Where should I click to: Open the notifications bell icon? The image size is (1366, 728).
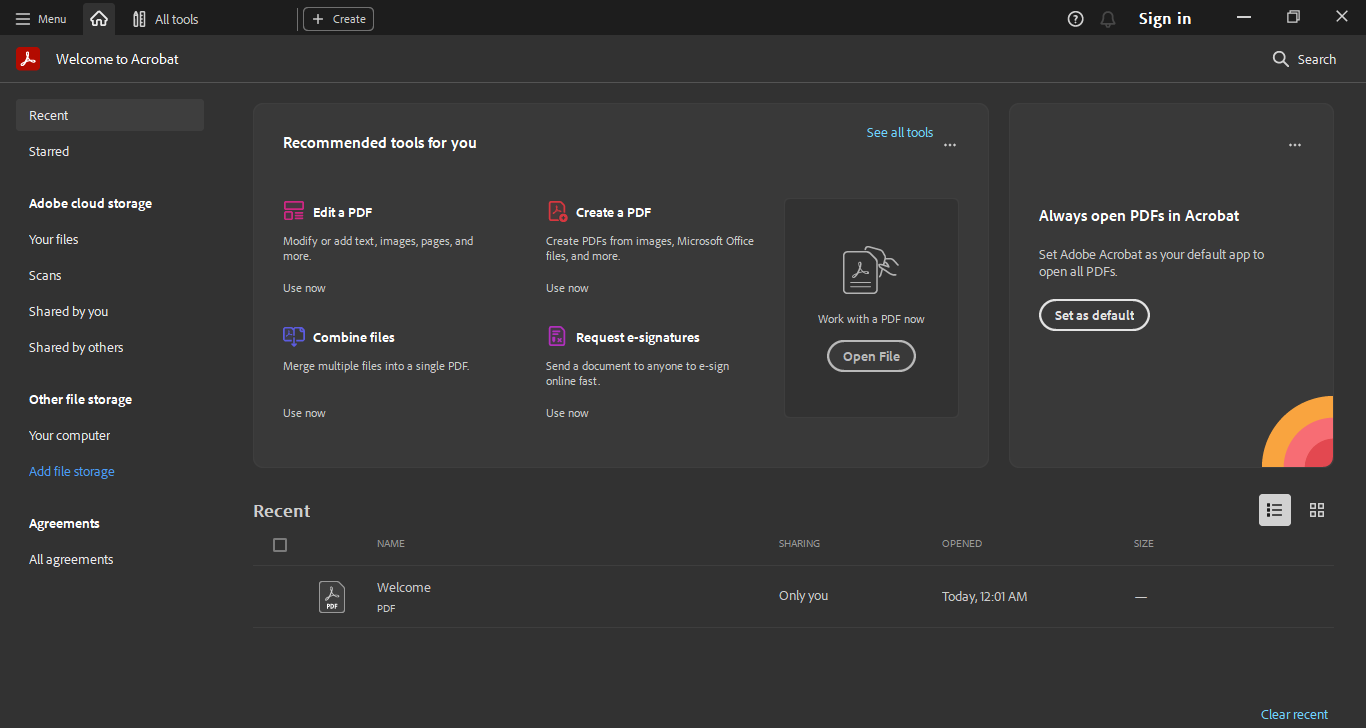click(1107, 19)
